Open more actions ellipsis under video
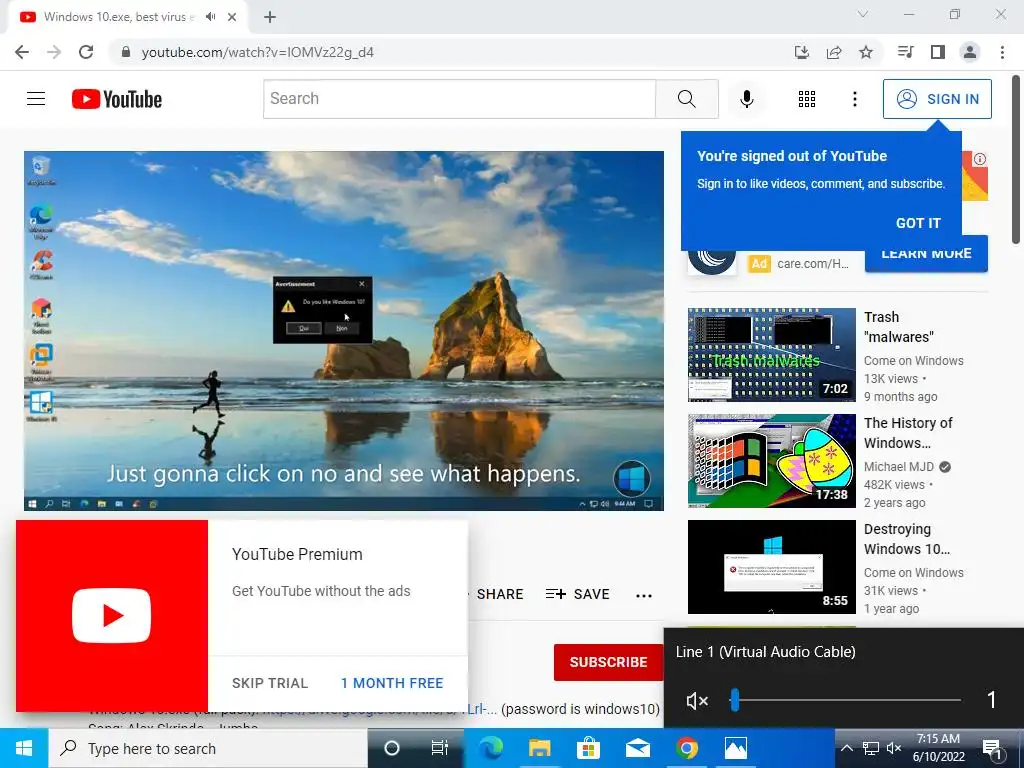This screenshot has width=1024, height=768. 644,595
